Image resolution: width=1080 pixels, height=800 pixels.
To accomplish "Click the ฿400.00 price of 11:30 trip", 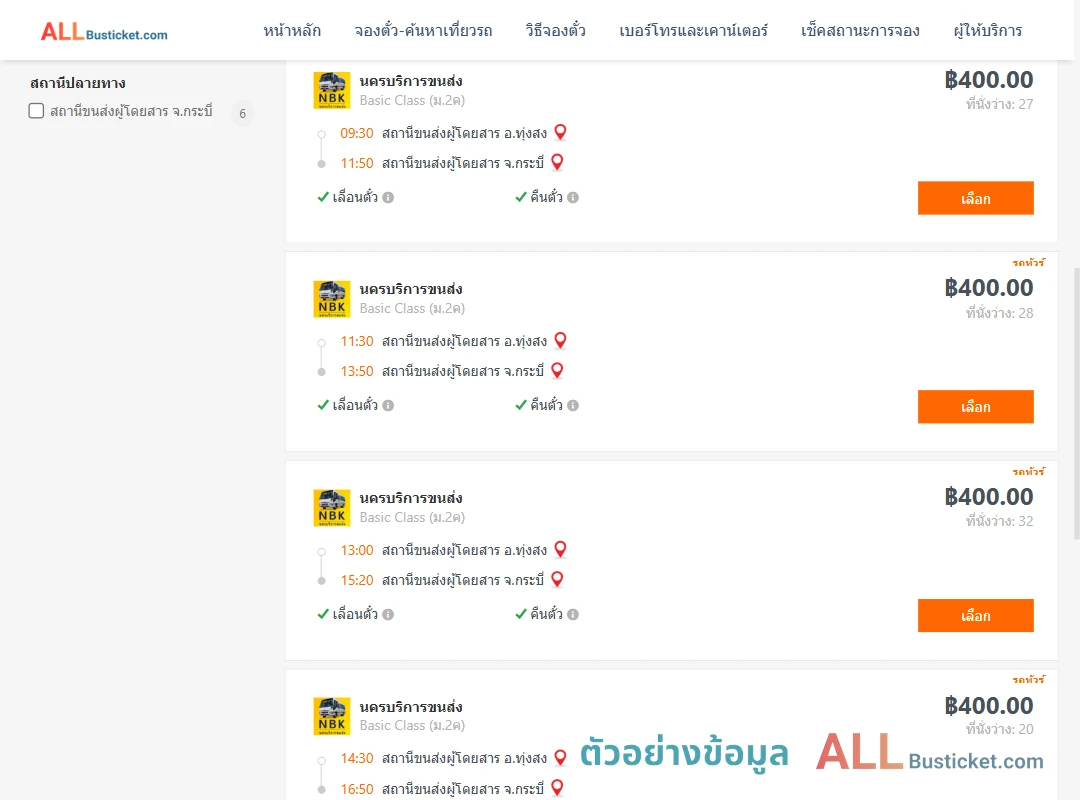I will (x=988, y=288).
